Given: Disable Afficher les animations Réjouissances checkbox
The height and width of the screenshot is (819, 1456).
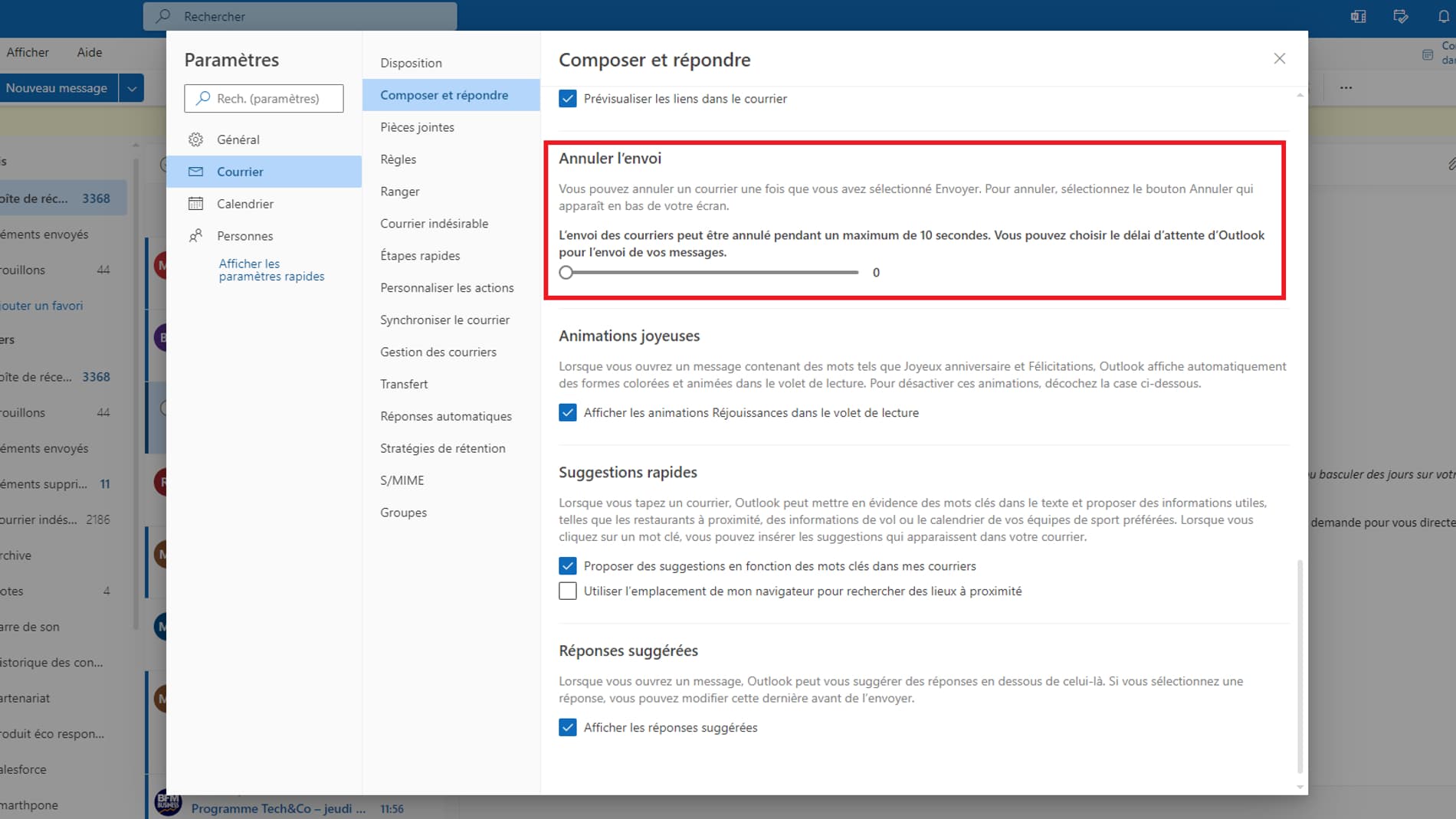Looking at the screenshot, I should pyautogui.click(x=568, y=413).
